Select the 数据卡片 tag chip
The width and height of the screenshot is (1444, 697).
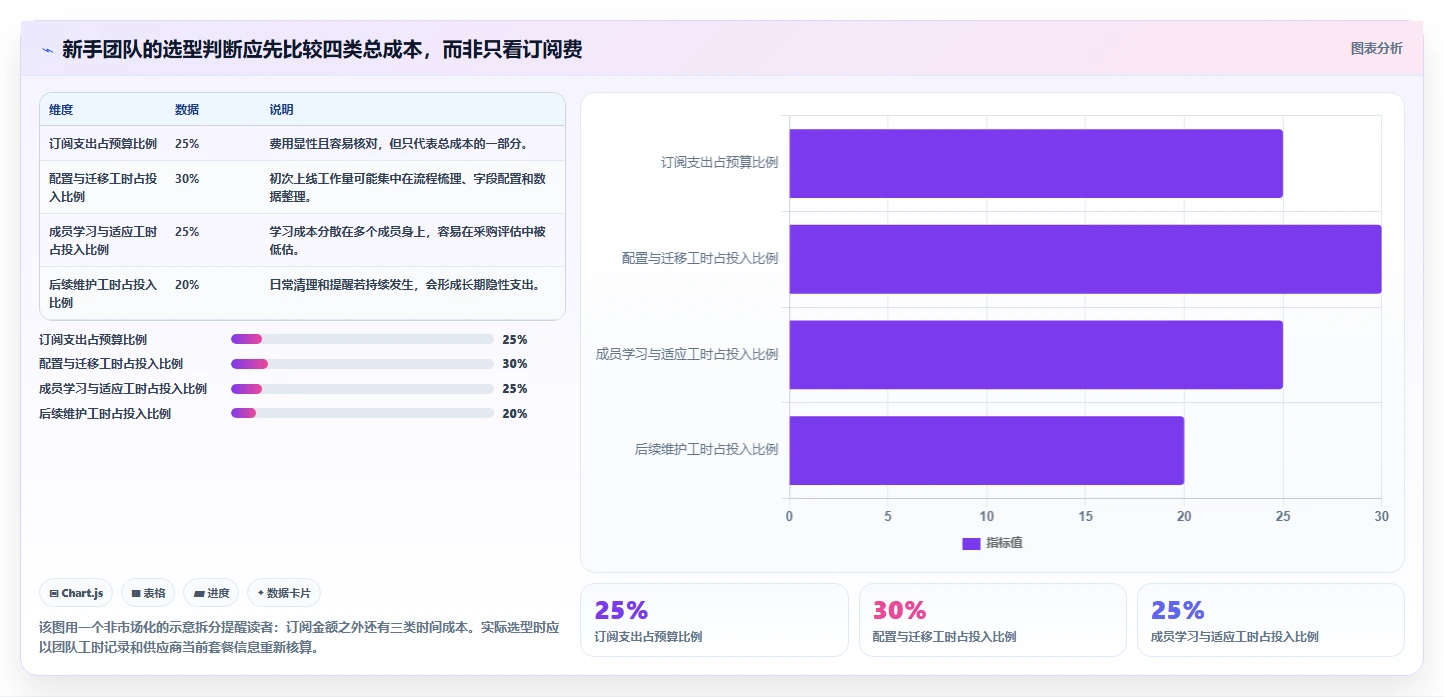point(284,593)
